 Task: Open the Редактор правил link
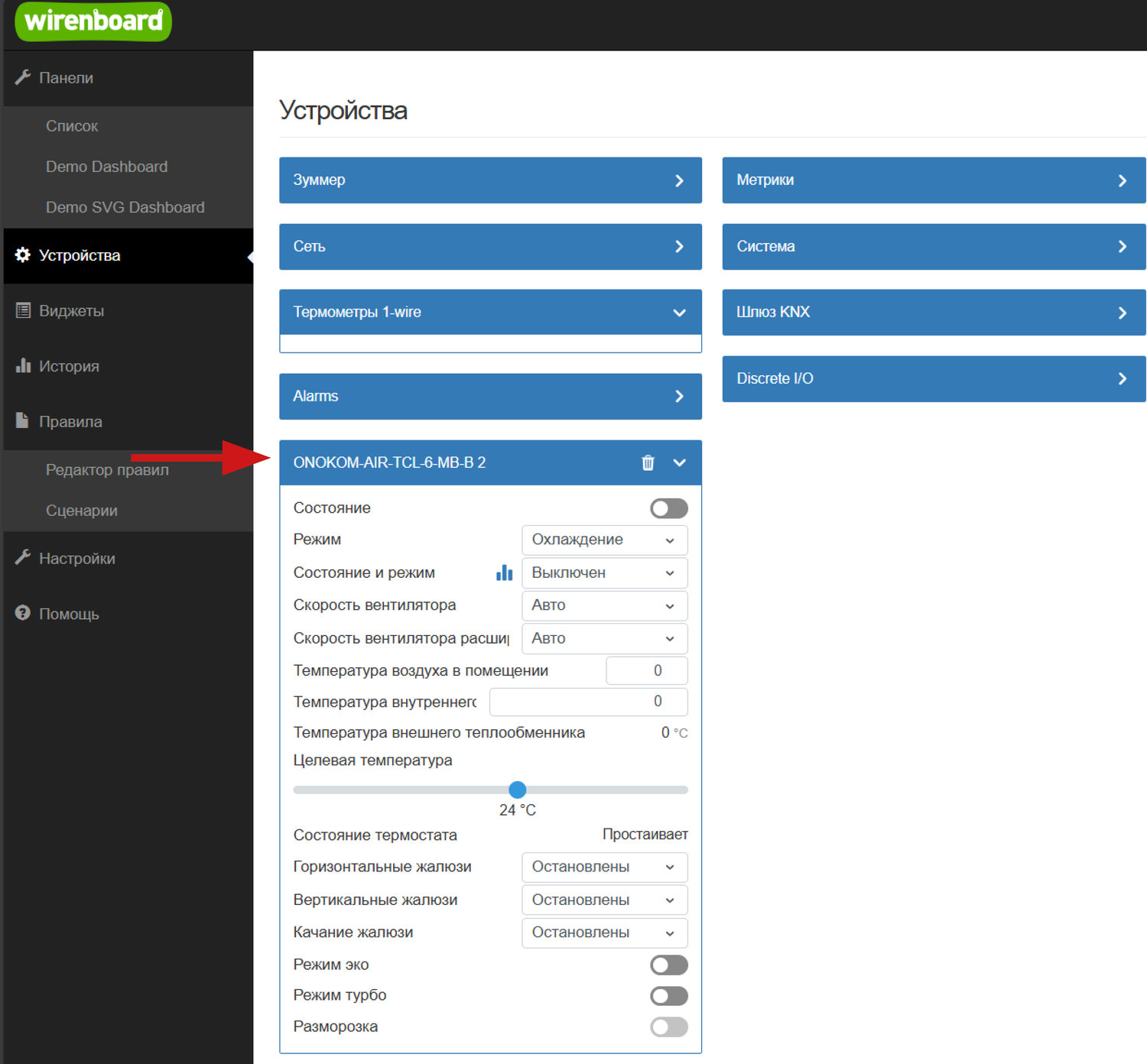click(x=107, y=470)
